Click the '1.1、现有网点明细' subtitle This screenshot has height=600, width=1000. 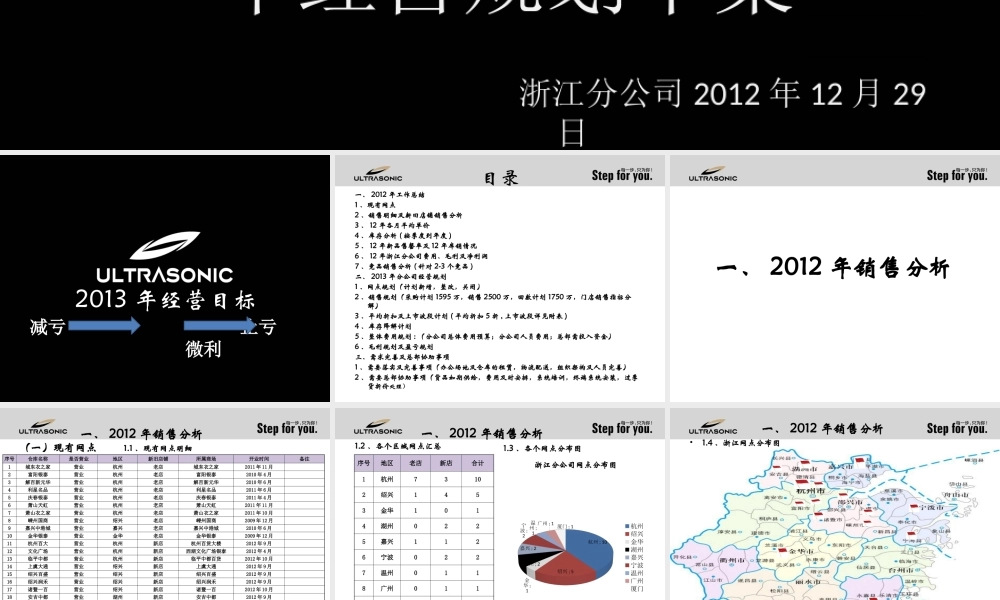[x=158, y=448]
